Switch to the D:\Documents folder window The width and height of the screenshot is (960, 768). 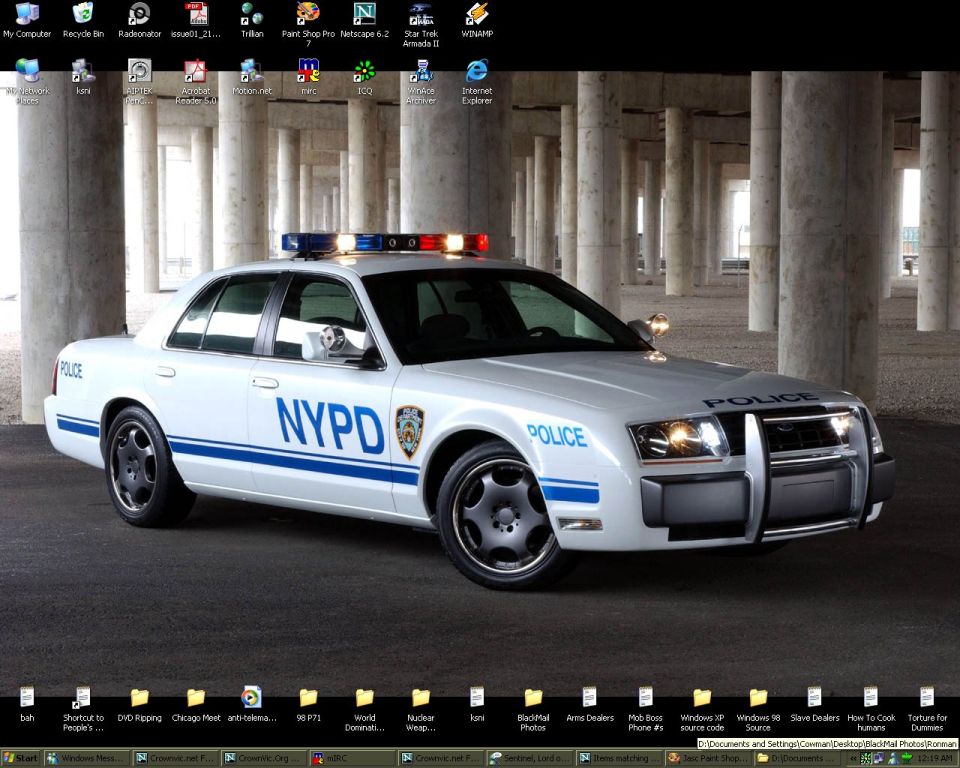(x=797, y=758)
